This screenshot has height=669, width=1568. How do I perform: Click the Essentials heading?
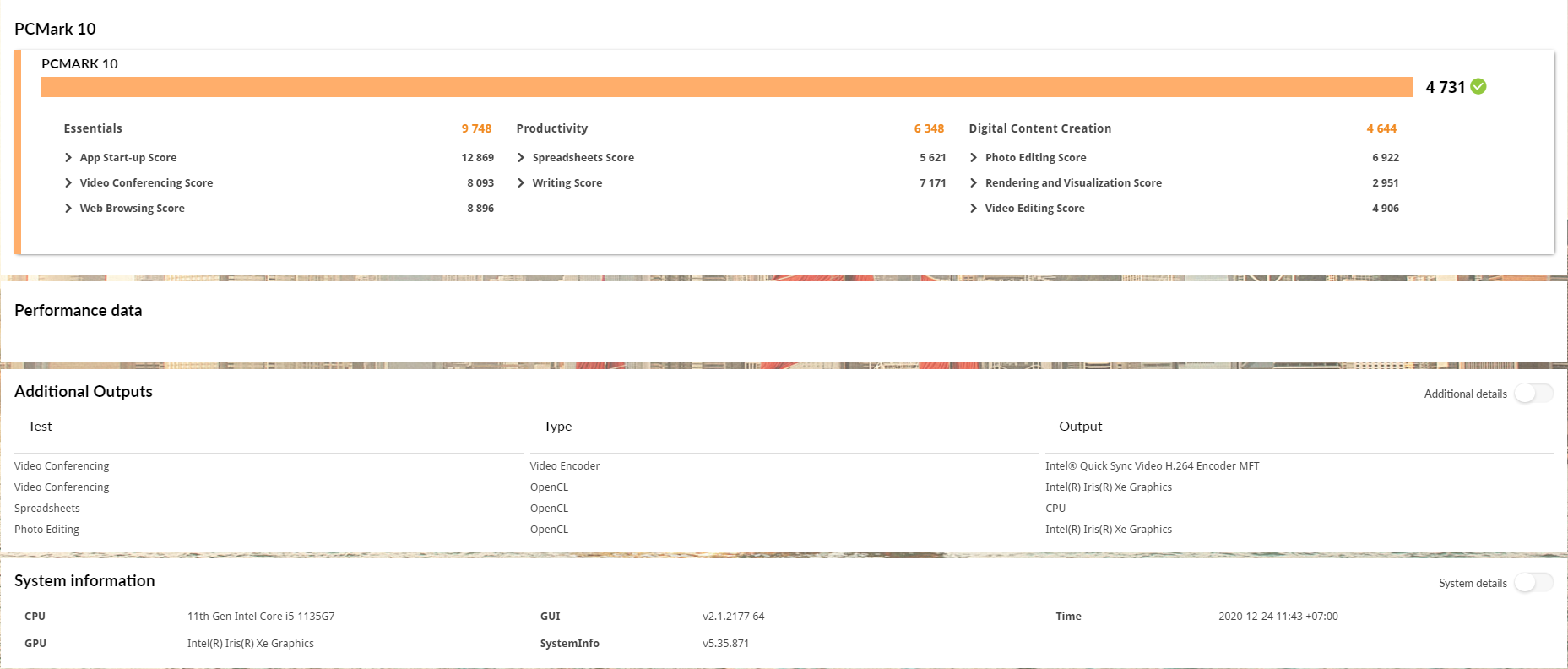[93, 128]
